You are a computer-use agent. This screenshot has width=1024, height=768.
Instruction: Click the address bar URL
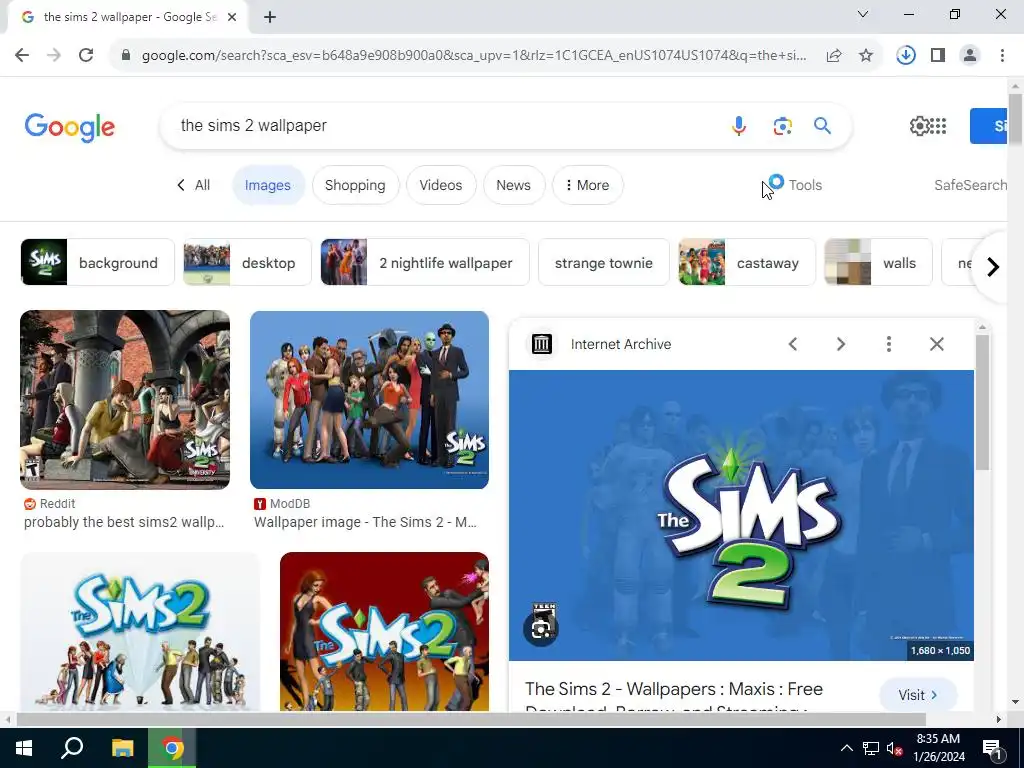point(473,56)
